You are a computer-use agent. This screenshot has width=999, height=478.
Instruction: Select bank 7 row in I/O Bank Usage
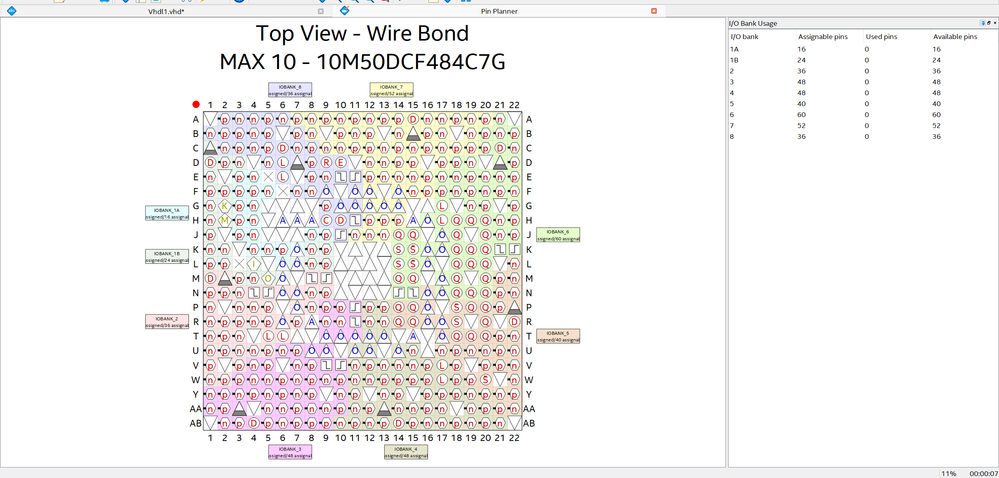[863, 125]
